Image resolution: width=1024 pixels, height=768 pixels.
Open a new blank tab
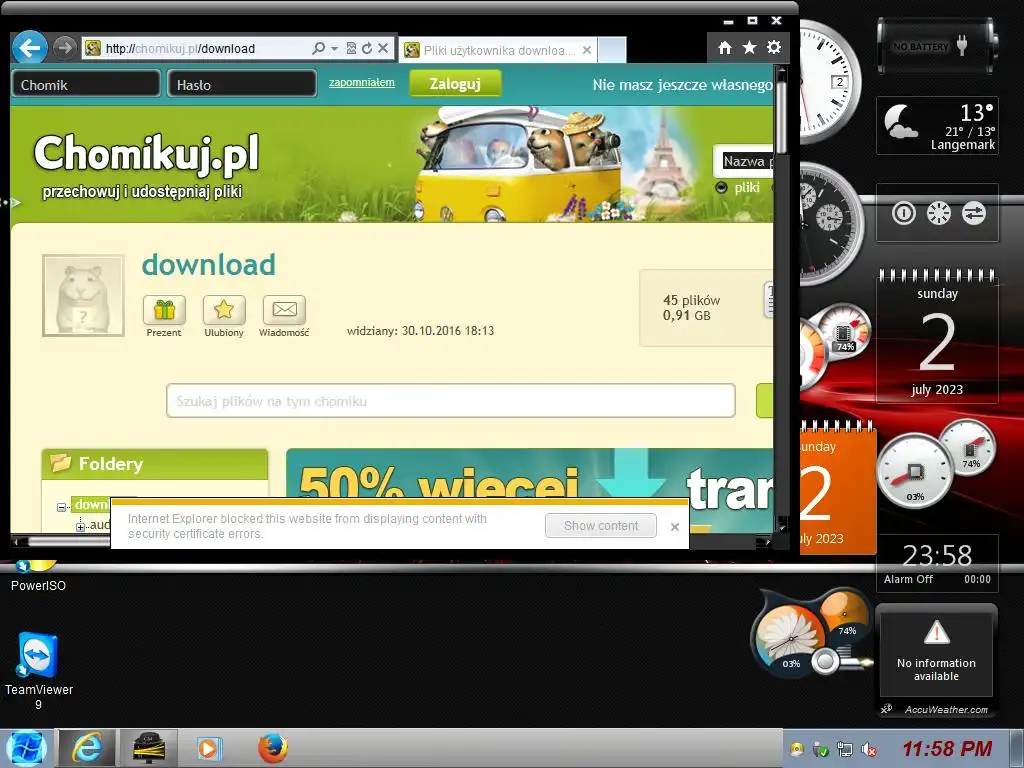[612, 50]
